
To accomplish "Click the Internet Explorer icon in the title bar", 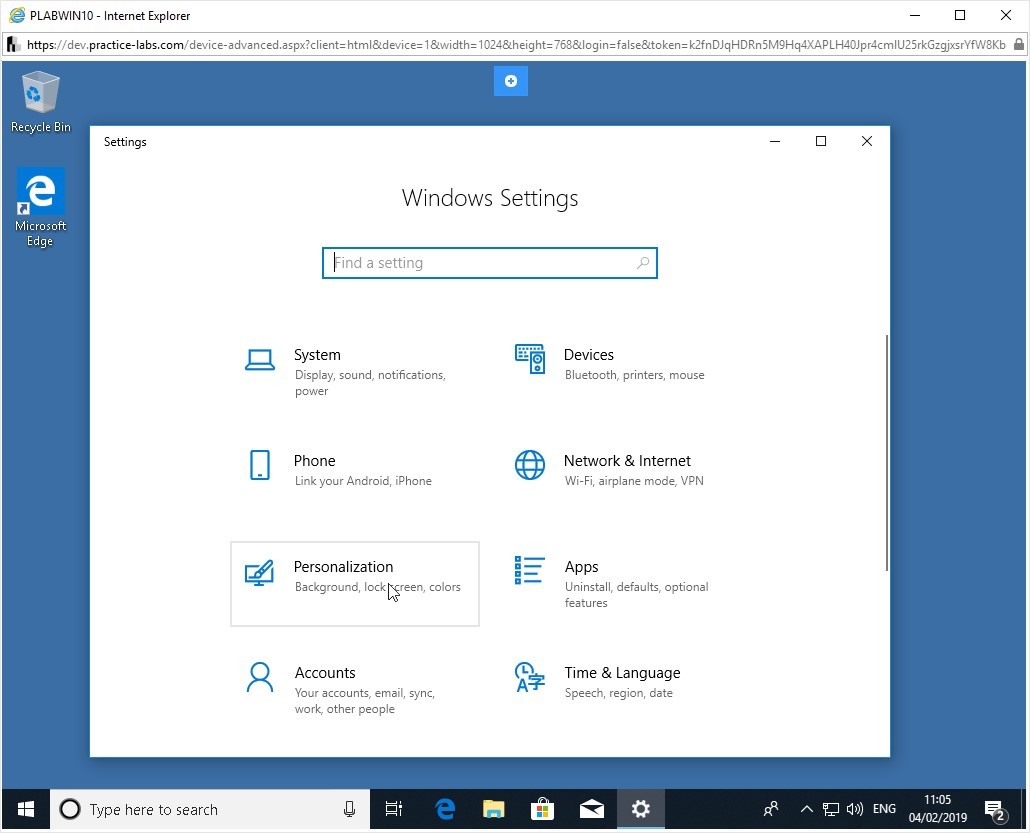I will pos(16,15).
